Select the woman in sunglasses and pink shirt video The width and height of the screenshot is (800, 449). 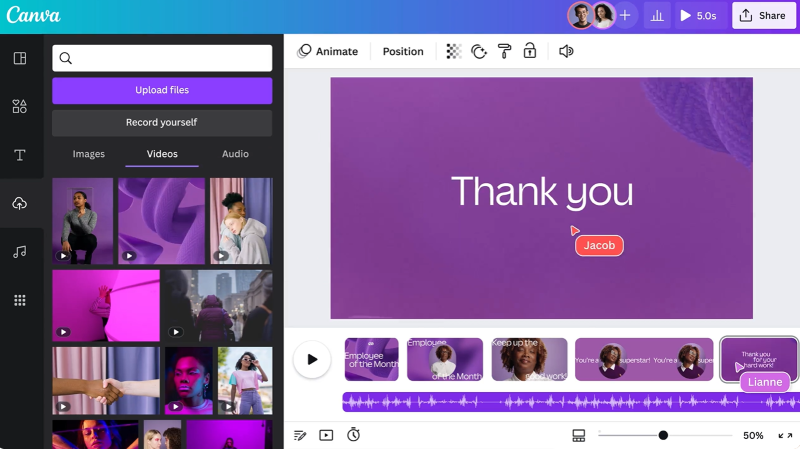point(245,381)
